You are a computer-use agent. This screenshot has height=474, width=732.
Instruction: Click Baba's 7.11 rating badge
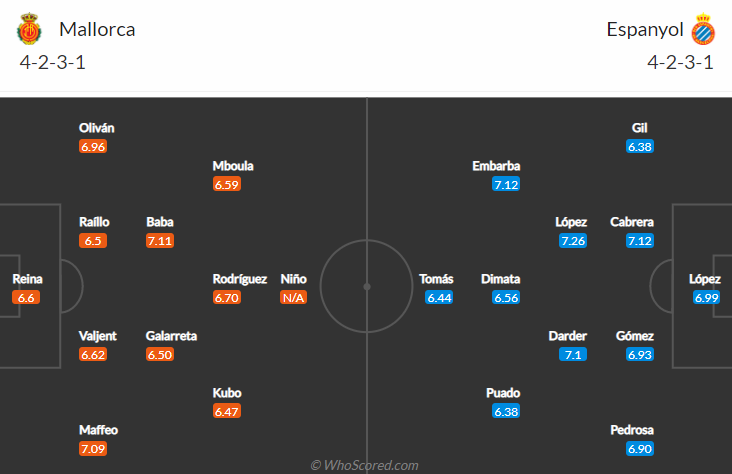(160, 241)
